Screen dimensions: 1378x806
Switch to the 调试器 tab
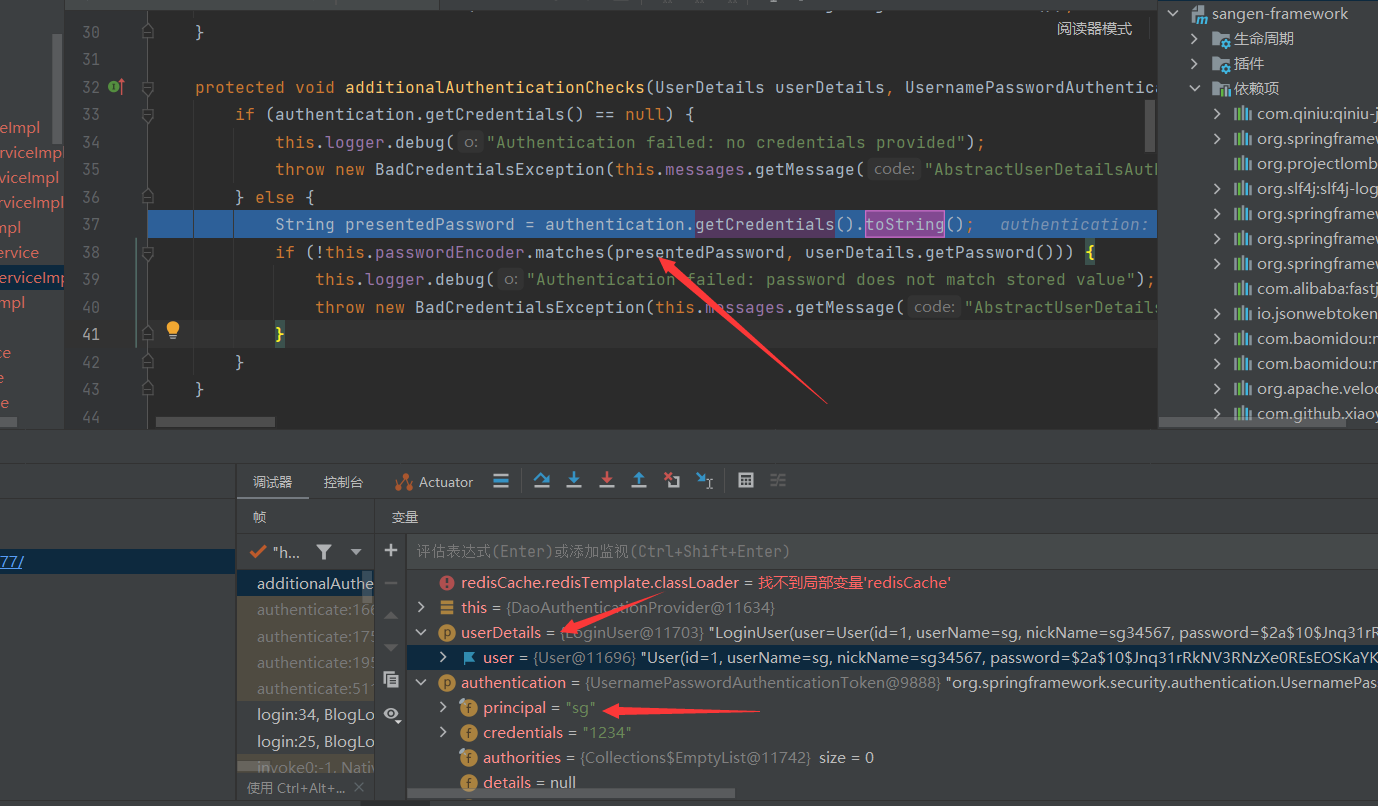(x=272, y=482)
